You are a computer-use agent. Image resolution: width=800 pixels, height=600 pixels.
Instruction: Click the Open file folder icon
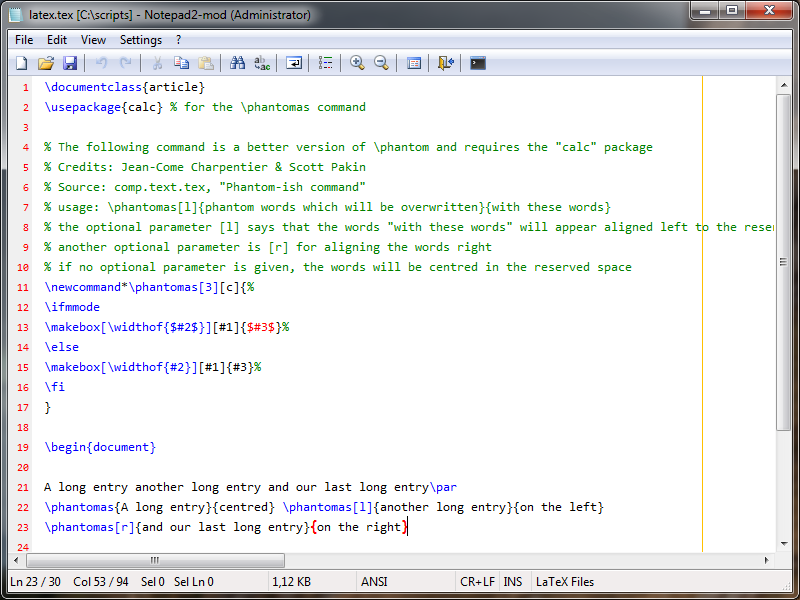pyautogui.click(x=45, y=63)
